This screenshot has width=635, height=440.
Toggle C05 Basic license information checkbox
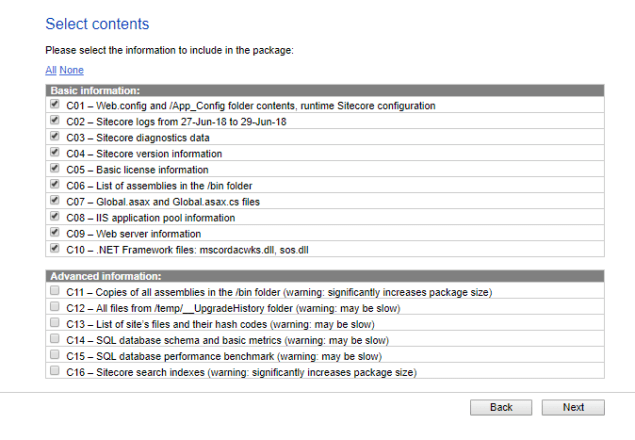pyautogui.click(x=53, y=169)
